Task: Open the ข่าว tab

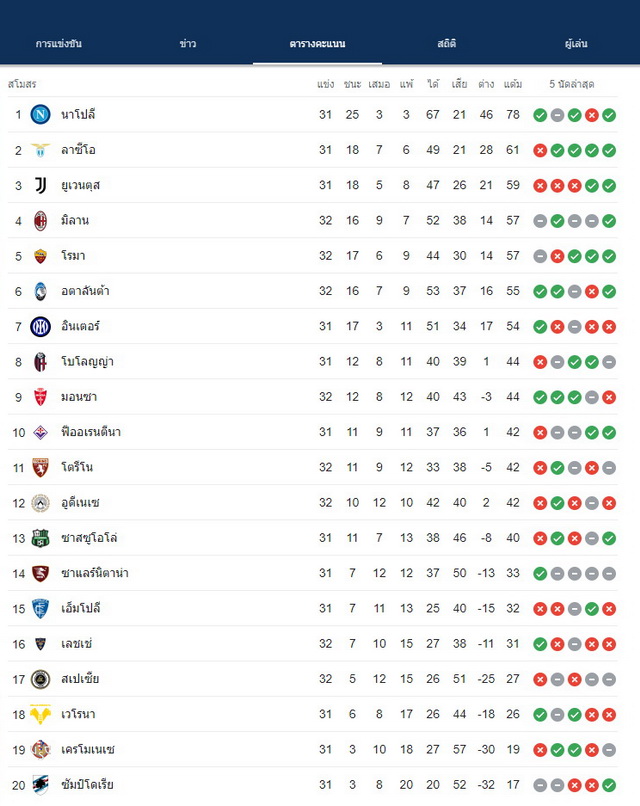Action: pyautogui.click(x=188, y=44)
